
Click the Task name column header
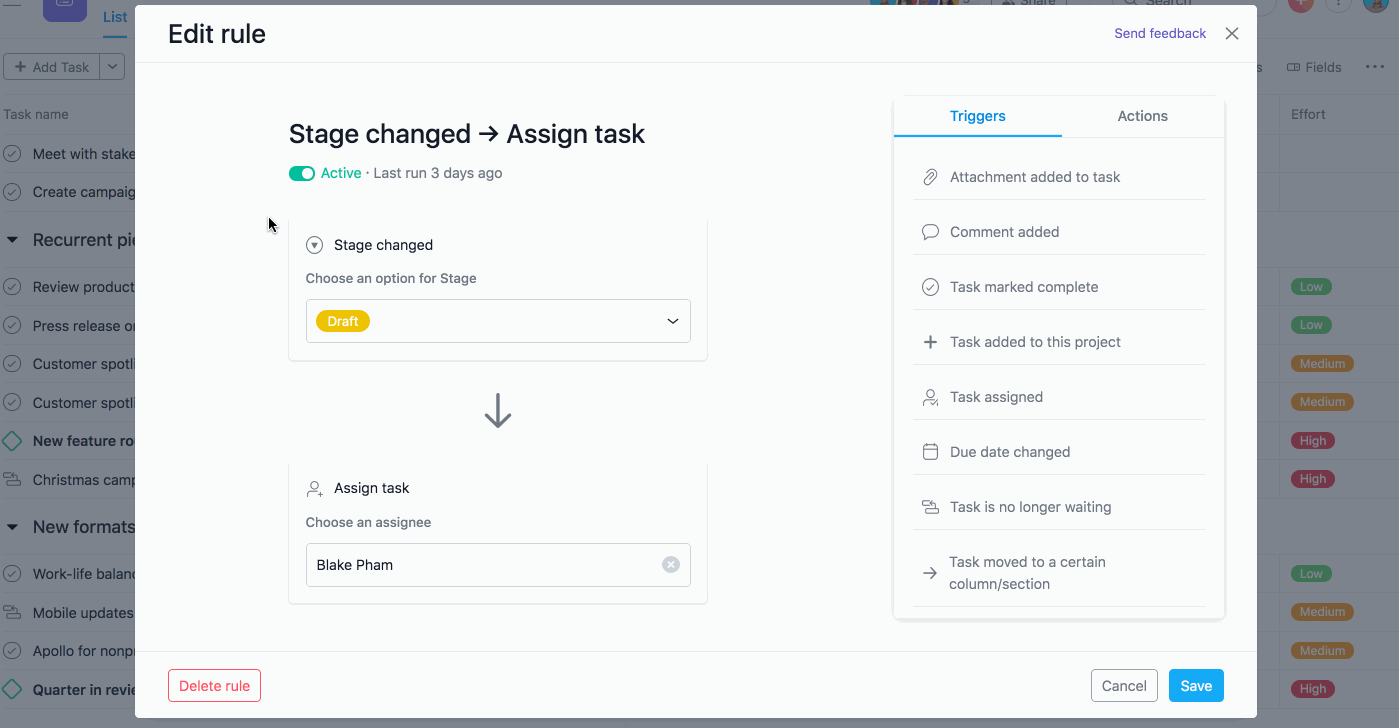point(36,114)
